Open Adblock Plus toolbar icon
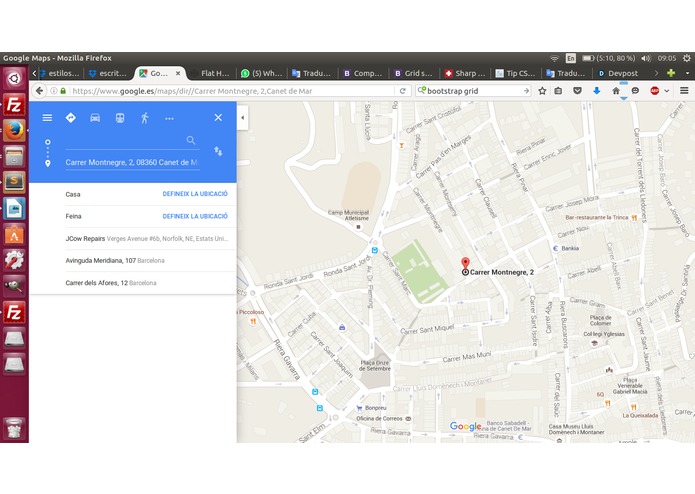The width and height of the screenshot is (695, 494). point(654,91)
